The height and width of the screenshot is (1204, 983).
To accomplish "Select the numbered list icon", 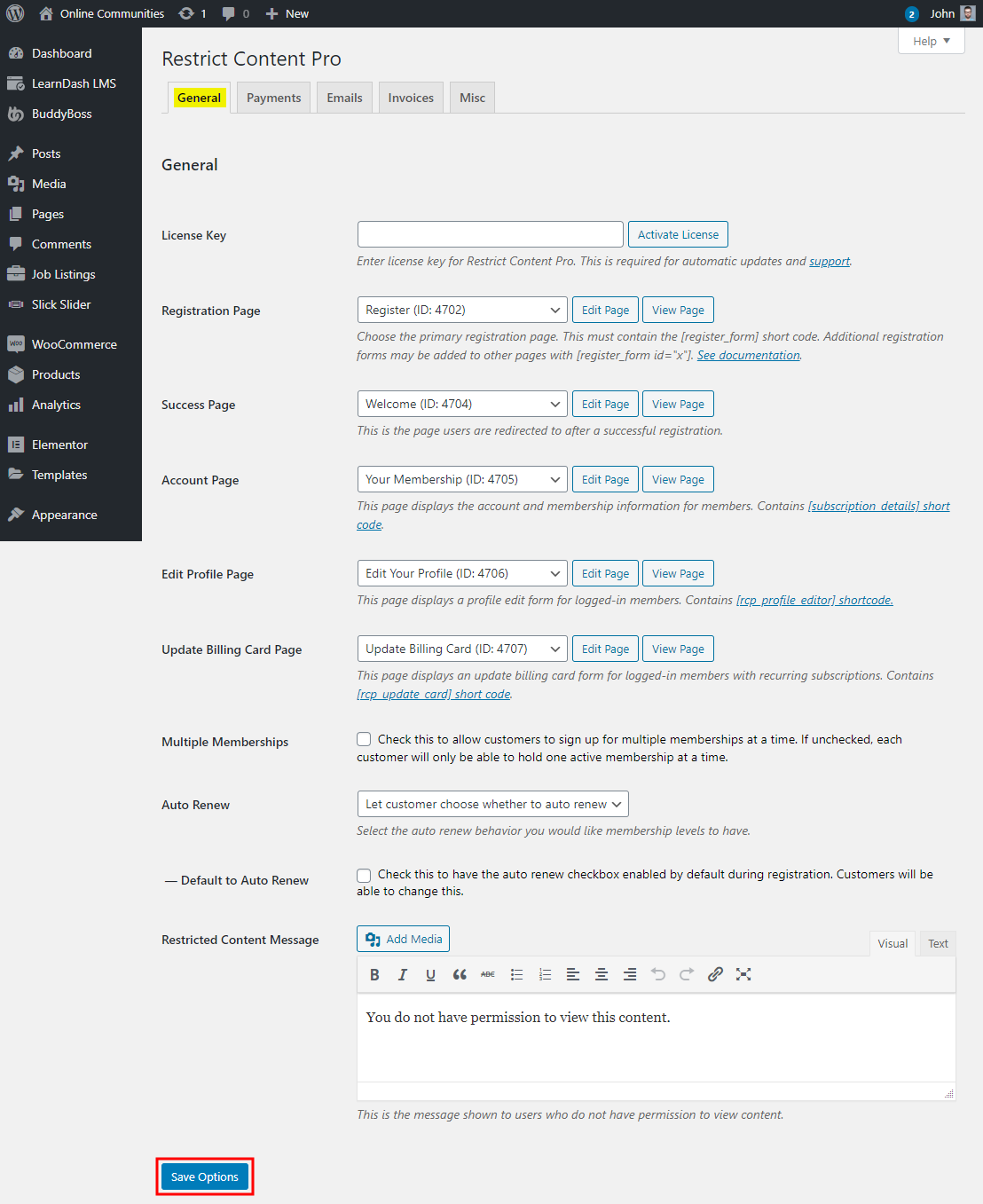I will pos(545,974).
